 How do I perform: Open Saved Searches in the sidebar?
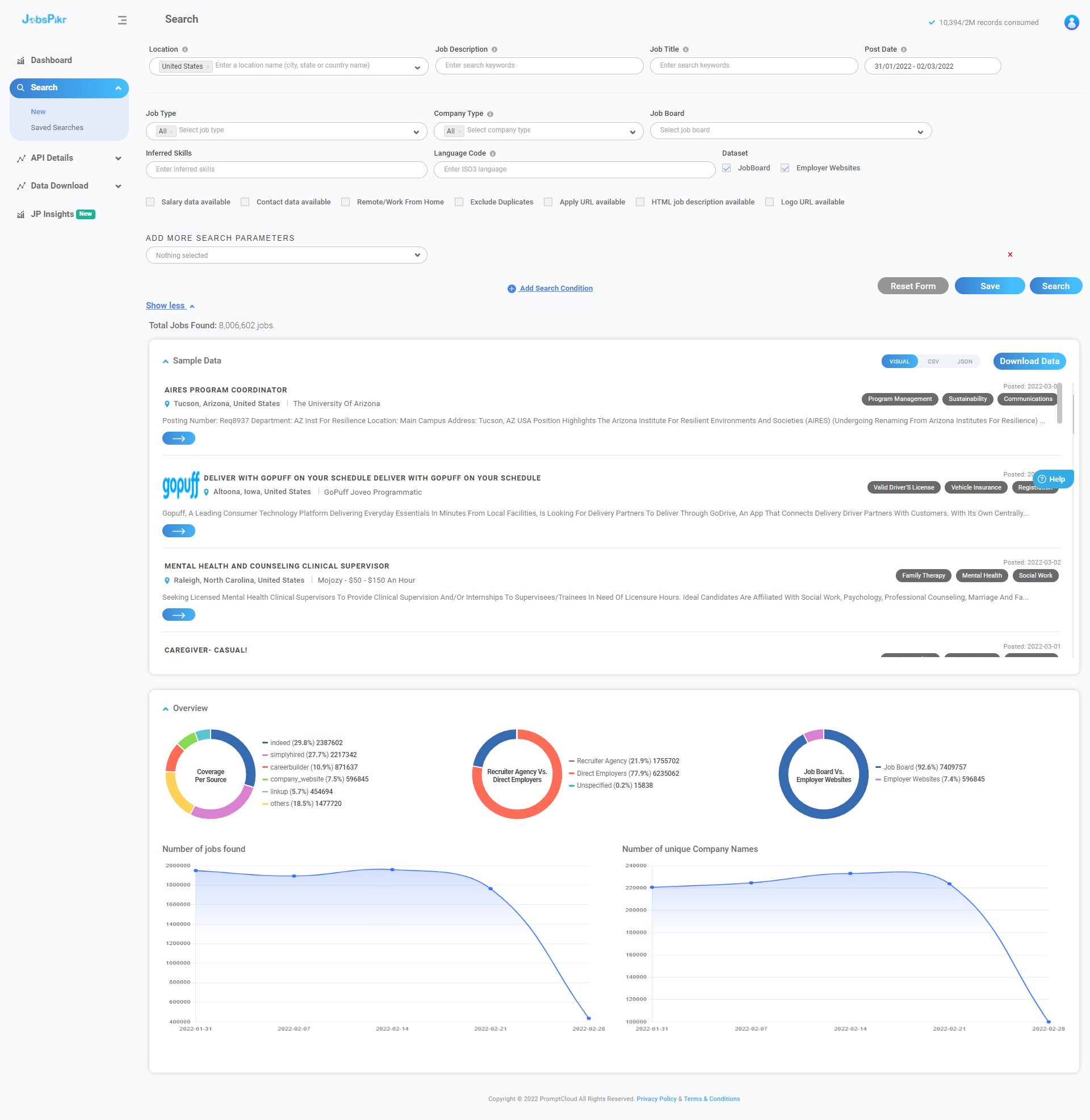(x=57, y=127)
